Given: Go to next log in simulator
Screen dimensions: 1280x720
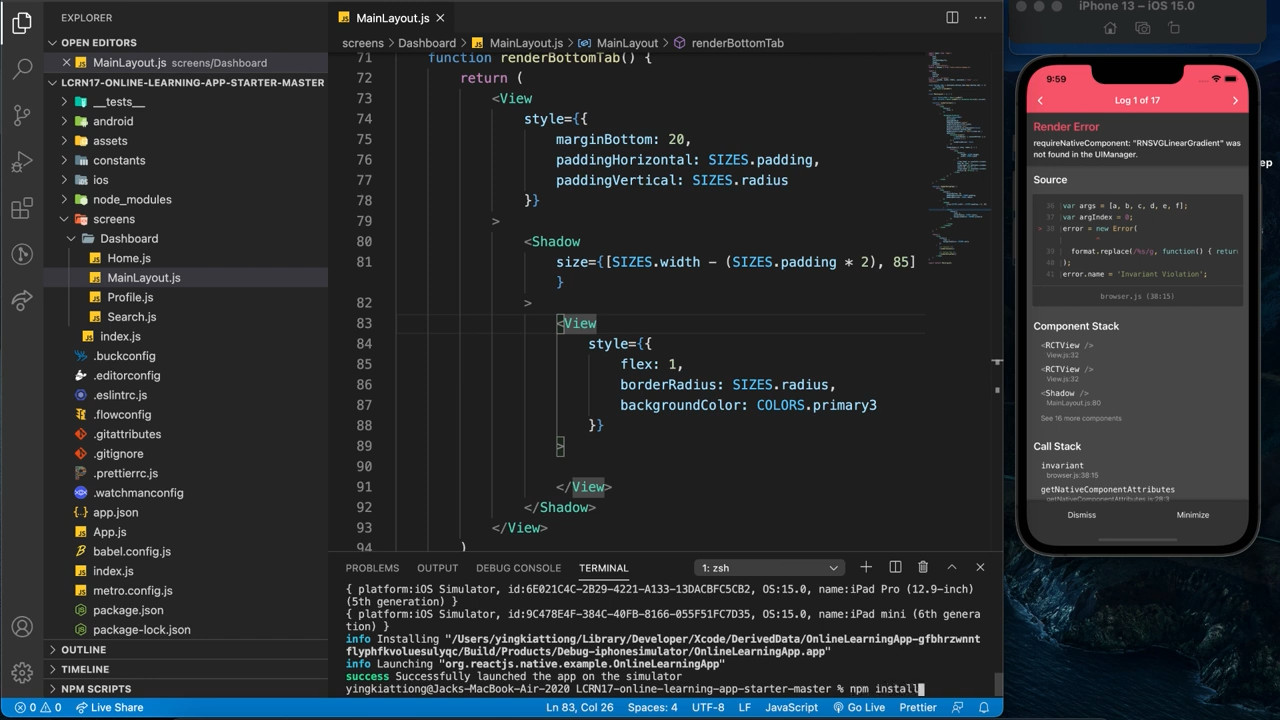Looking at the screenshot, I should 1235,100.
